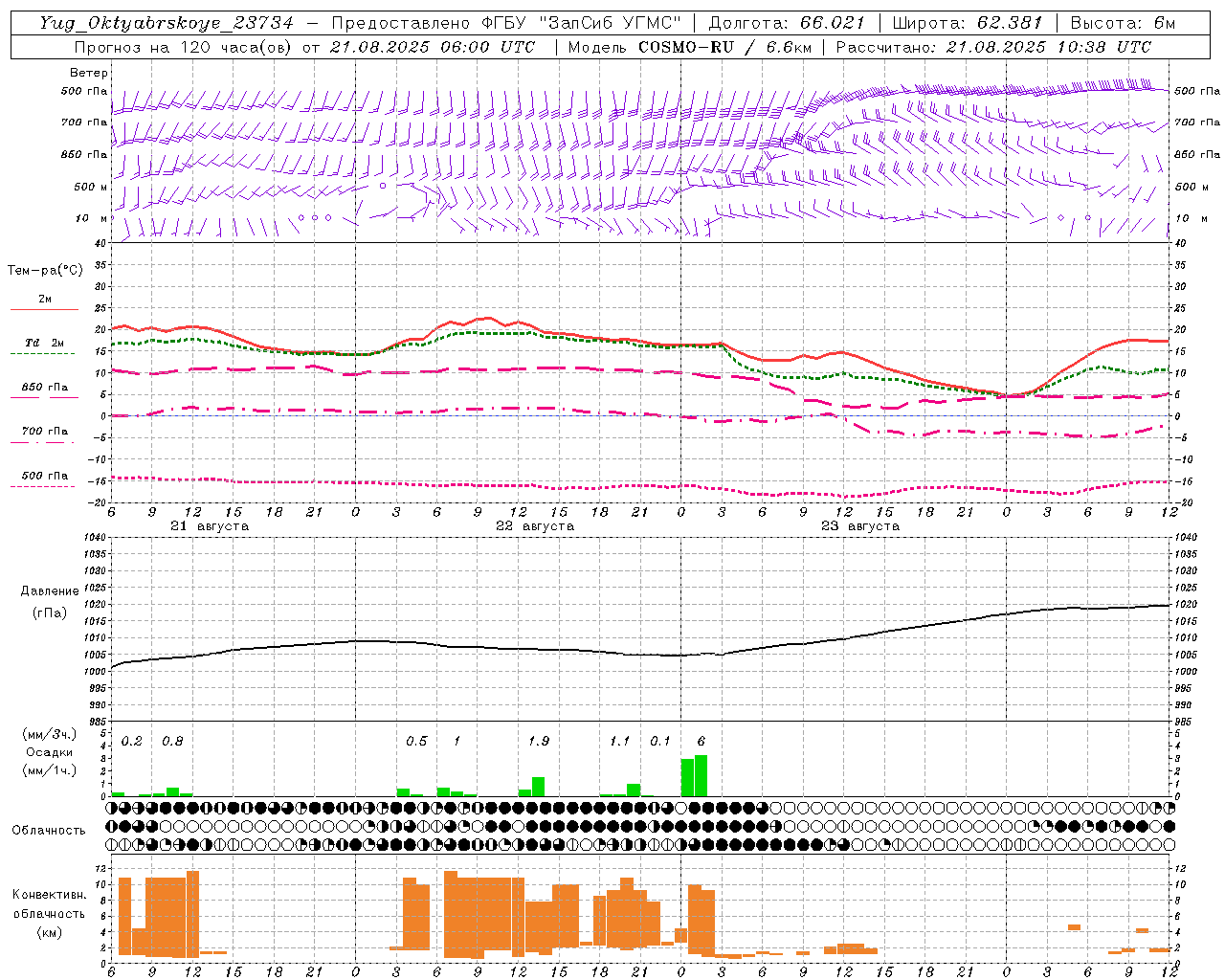The image size is (1225, 980).
Task: Click the 21 августа date label
Action: (210, 526)
